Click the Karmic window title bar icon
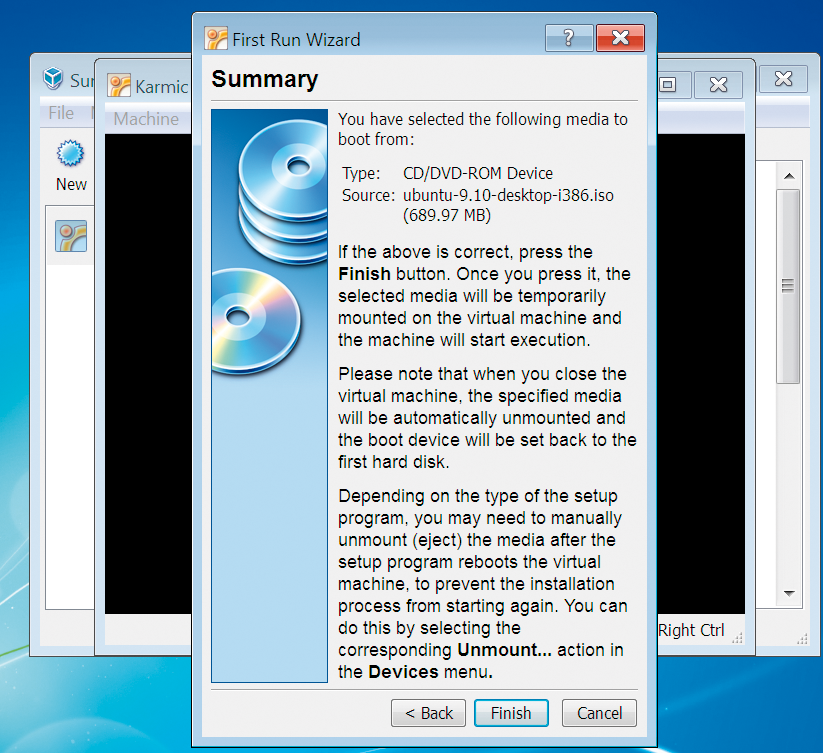The image size is (823, 753). [119, 86]
